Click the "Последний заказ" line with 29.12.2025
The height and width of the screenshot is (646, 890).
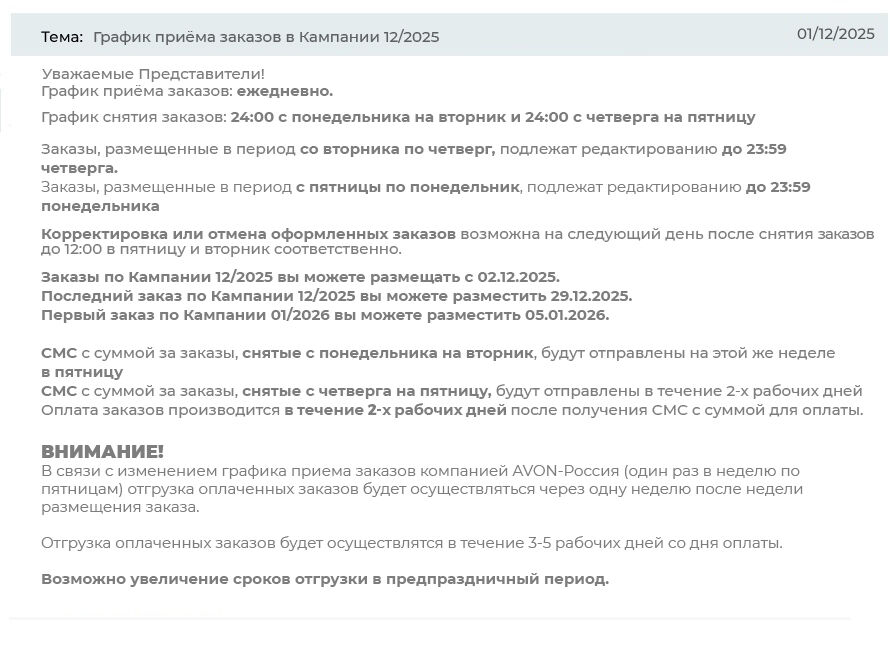point(336,296)
